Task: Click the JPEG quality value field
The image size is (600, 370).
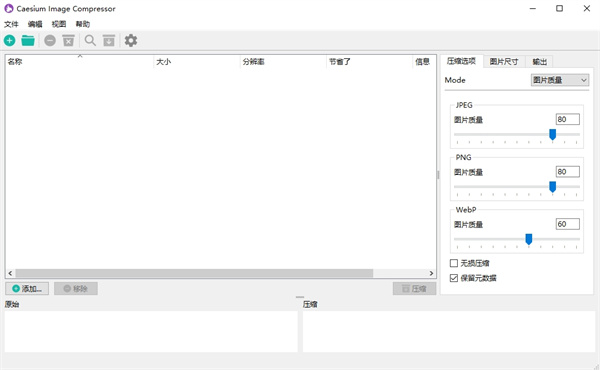Action: (567, 119)
